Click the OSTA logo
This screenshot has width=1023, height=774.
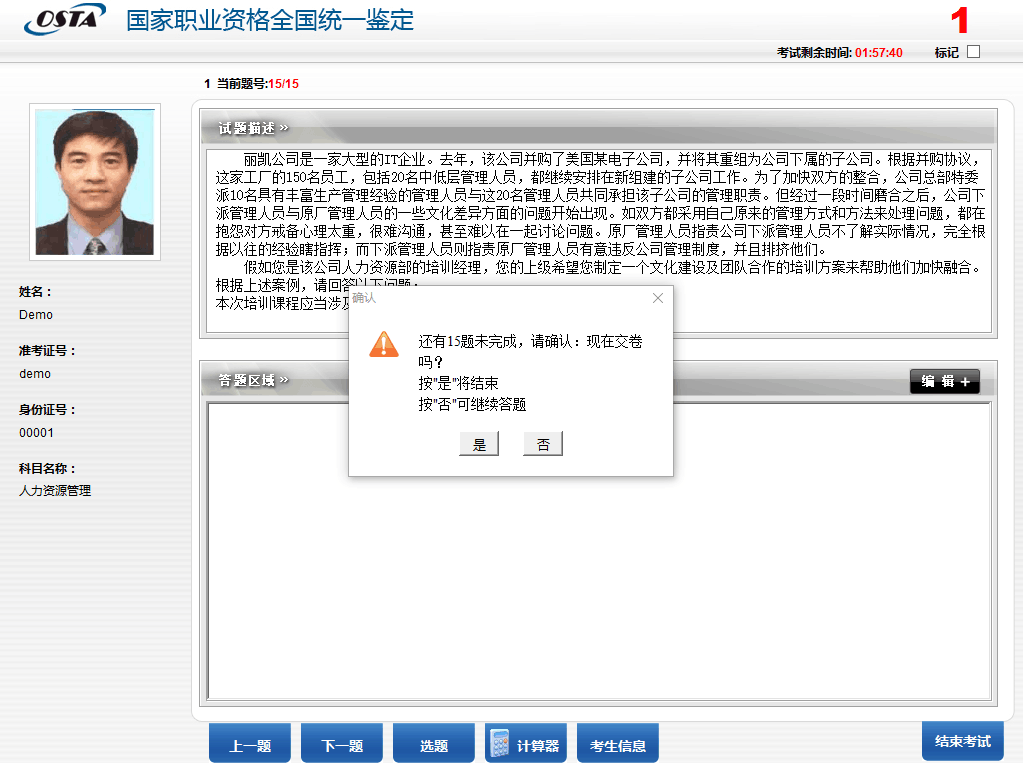[65, 19]
